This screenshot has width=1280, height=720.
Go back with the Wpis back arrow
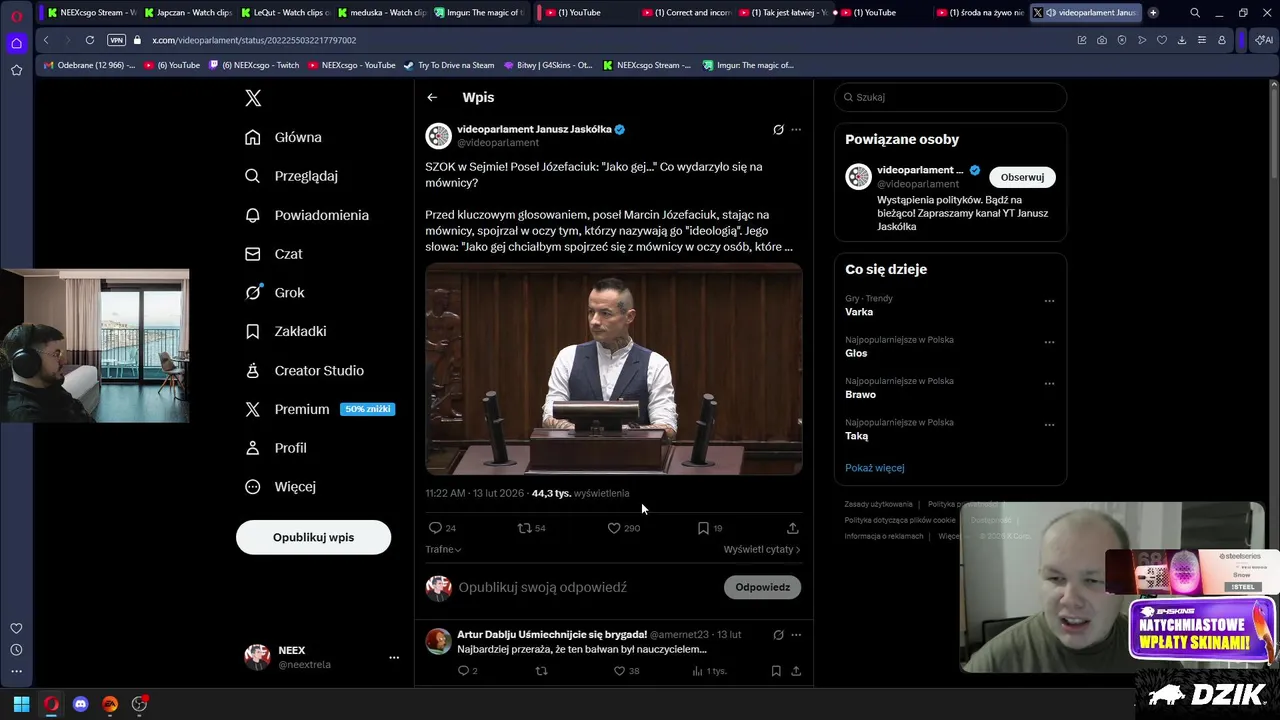click(x=432, y=97)
